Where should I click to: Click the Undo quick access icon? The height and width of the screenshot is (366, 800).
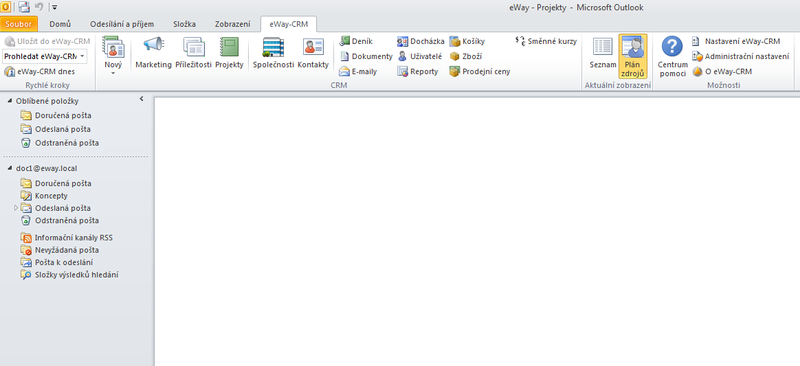click(39, 7)
